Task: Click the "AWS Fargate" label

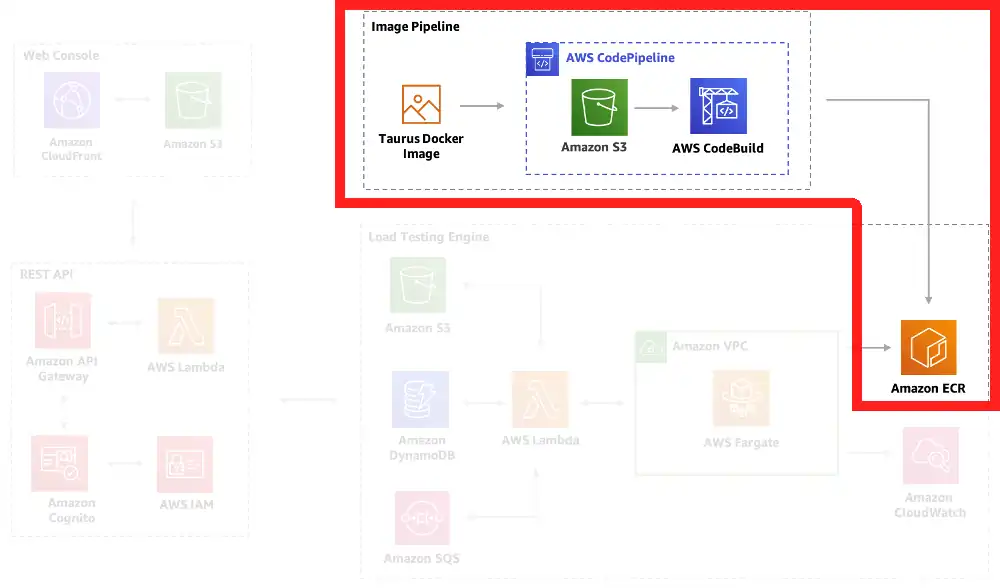Action: (741, 443)
